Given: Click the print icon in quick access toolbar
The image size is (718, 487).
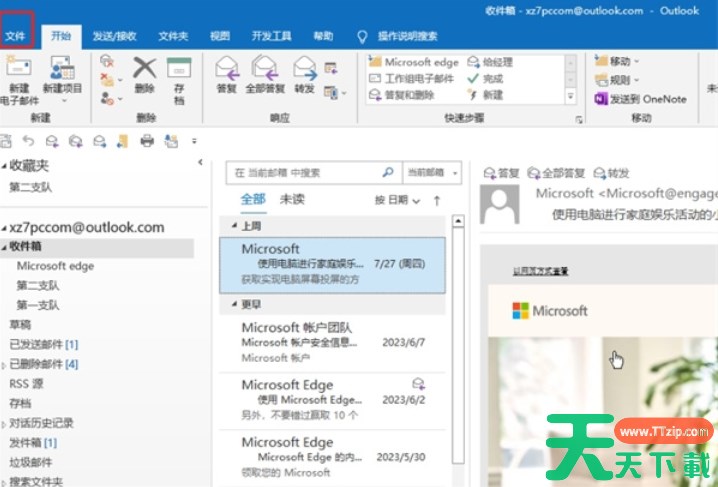Looking at the screenshot, I should point(147,141).
